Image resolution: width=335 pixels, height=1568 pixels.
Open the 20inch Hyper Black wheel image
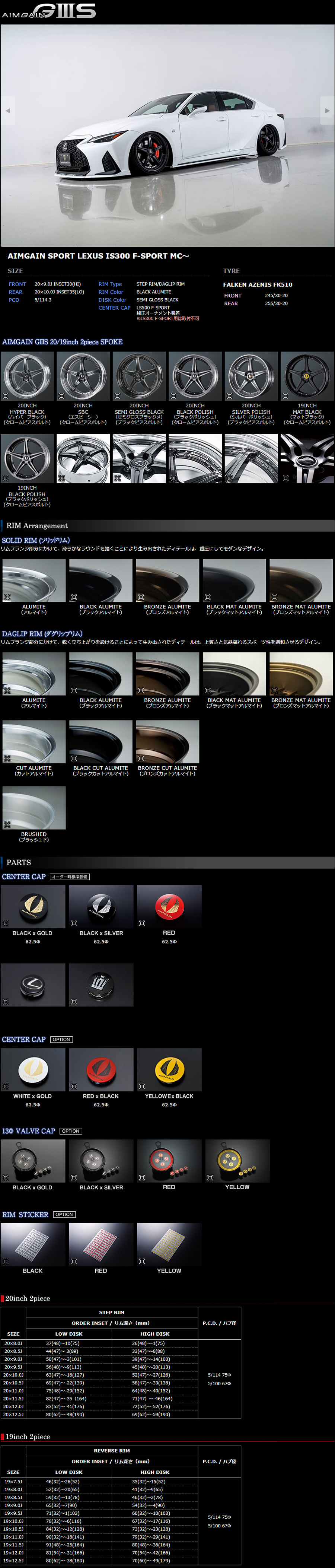tap(27, 376)
